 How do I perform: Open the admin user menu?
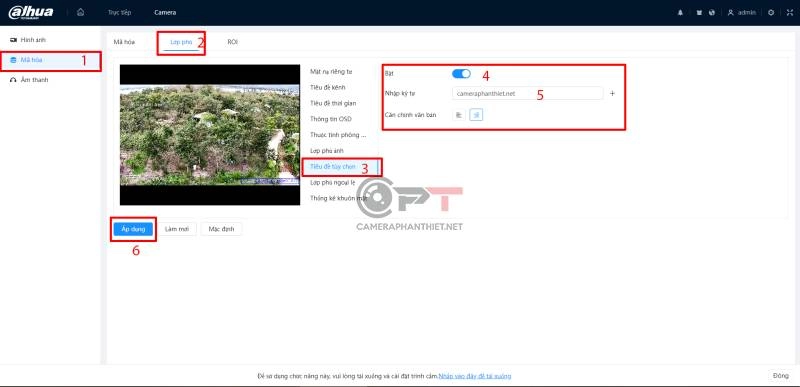(x=741, y=13)
